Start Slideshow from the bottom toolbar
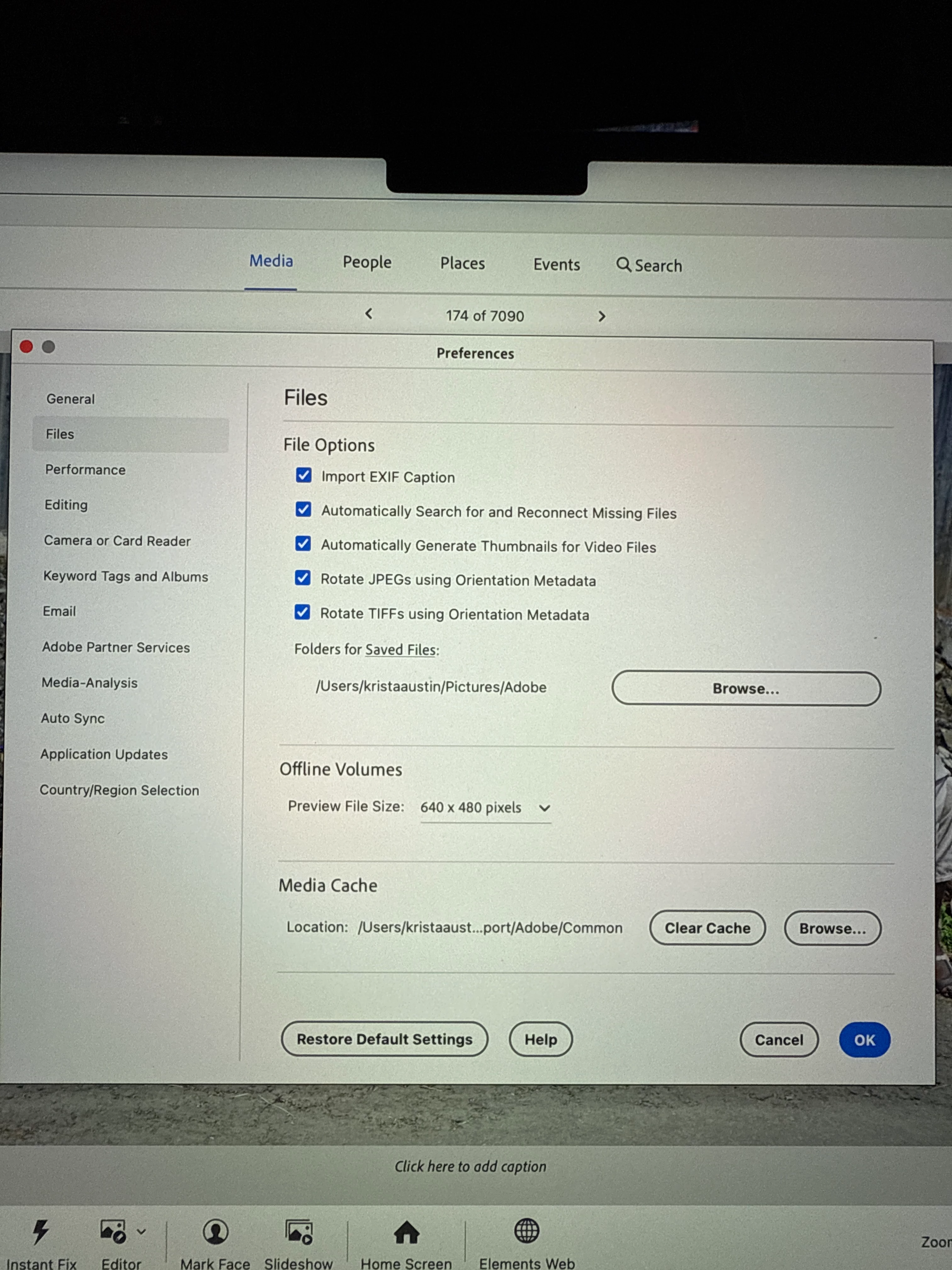The image size is (952, 1270). pos(298,1232)
